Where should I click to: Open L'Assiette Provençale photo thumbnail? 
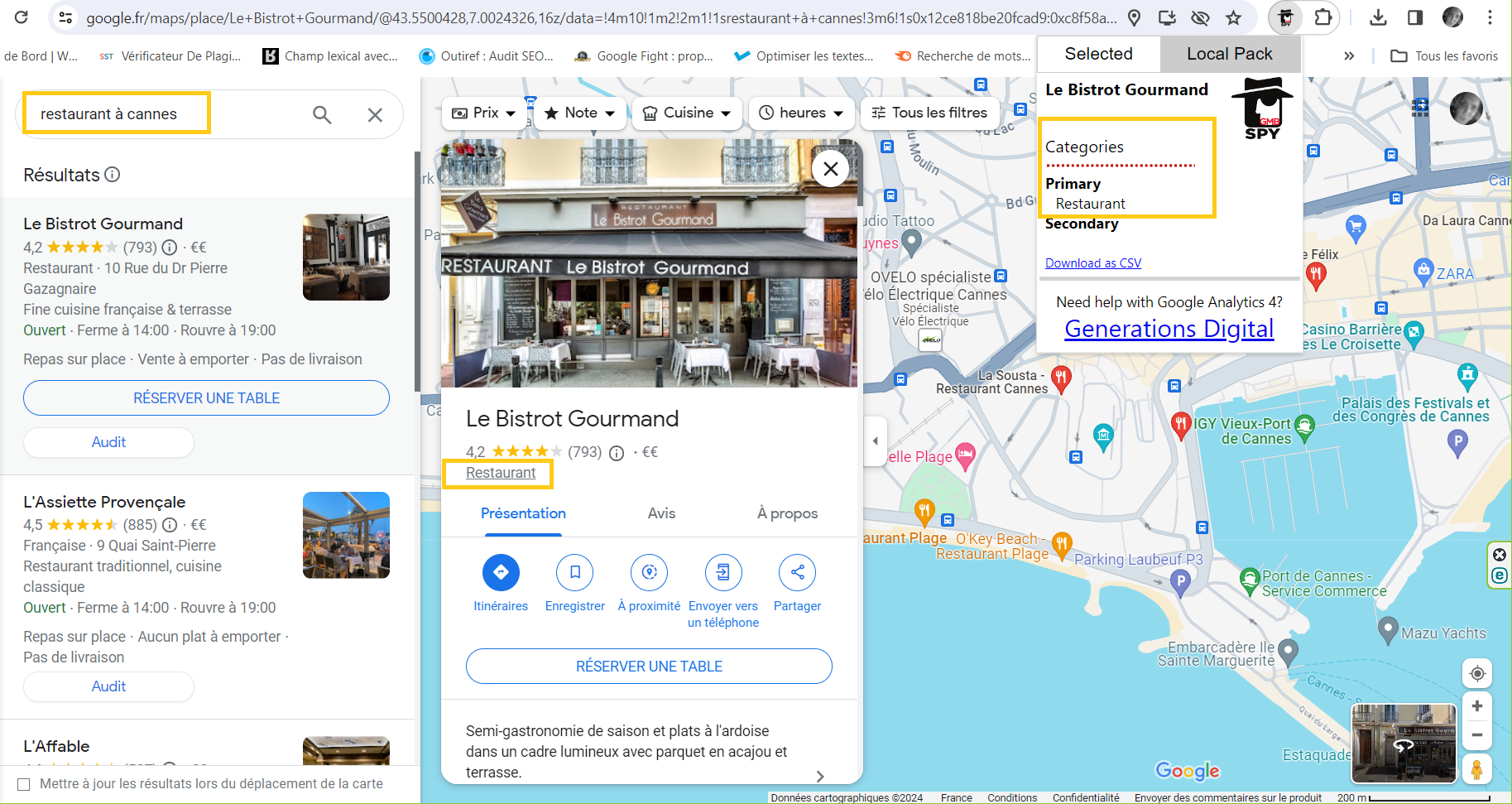[x=346, y=535]
